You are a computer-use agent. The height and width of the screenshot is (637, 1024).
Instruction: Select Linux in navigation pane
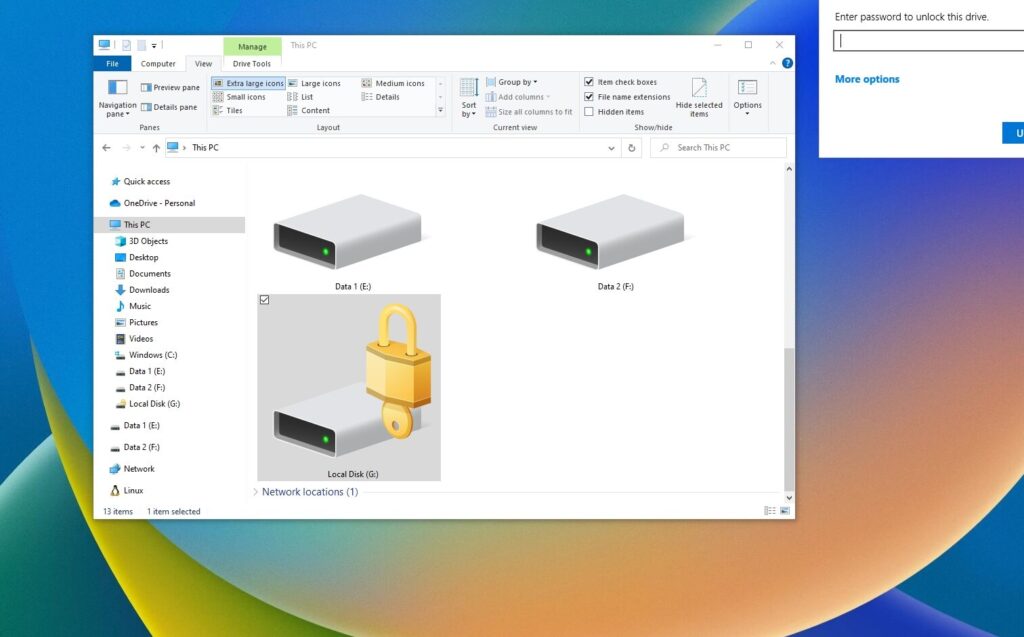coord(133,491)
